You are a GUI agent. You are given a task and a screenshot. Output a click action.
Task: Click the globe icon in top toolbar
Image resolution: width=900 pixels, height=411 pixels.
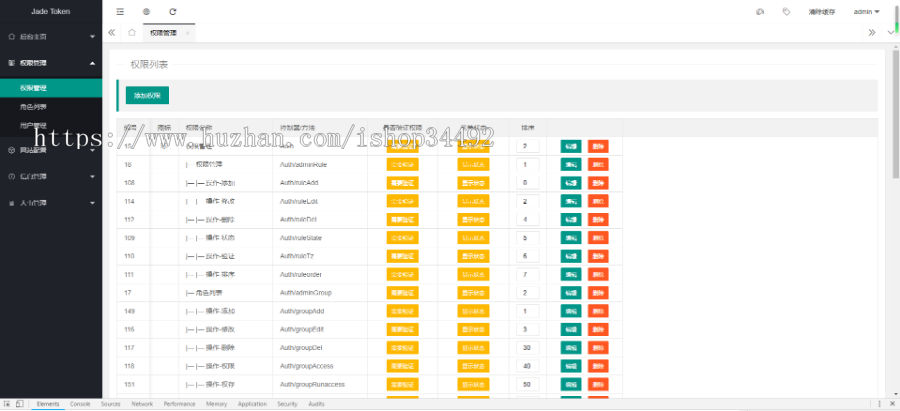coord(146,12)
